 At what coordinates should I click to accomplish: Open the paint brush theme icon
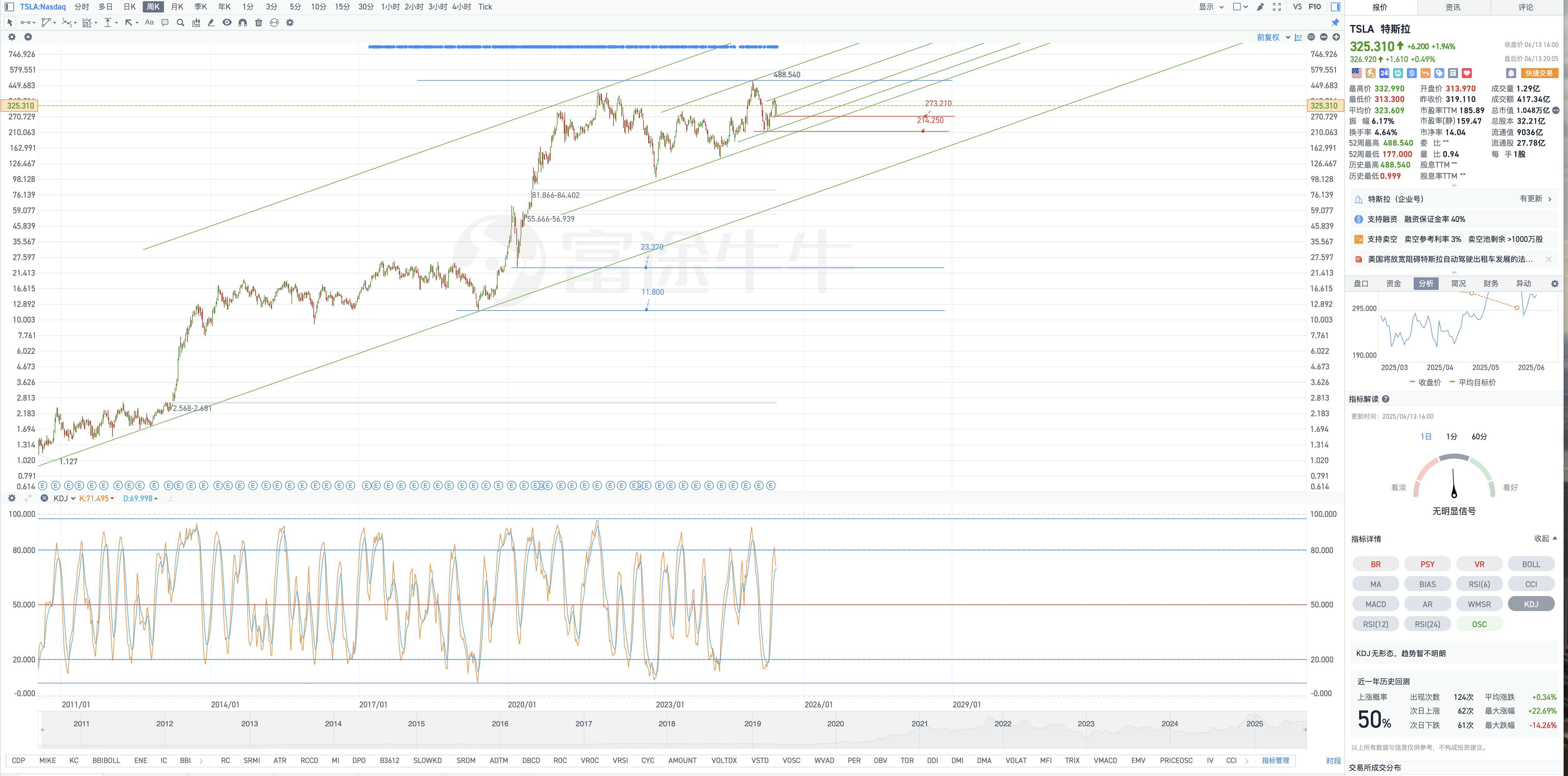[1260, 7]
